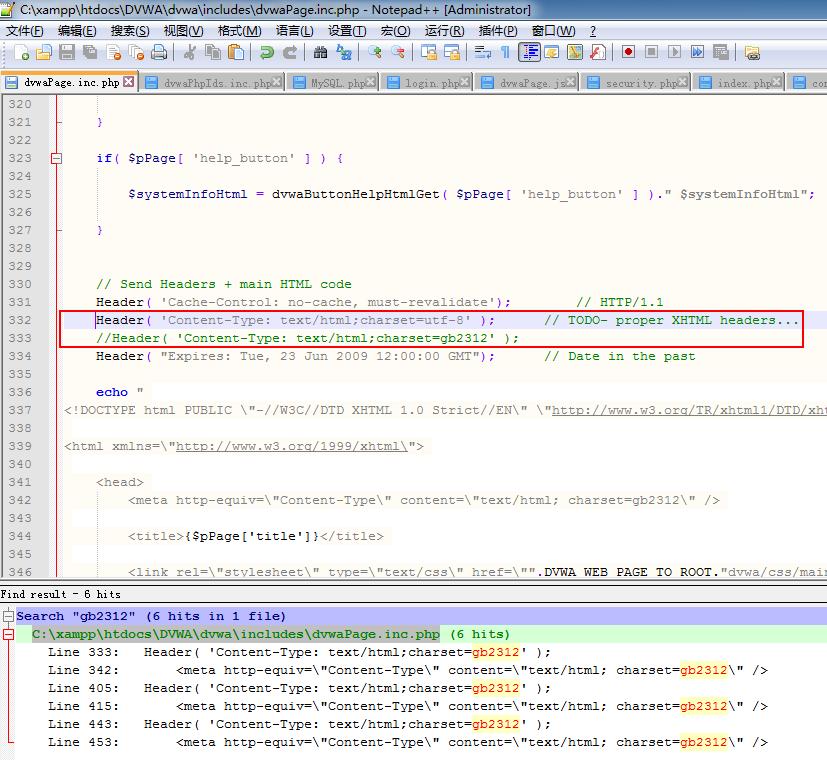Select the Line 405 search result
This screenshot has height=760, width=827.
coord(300,688)
